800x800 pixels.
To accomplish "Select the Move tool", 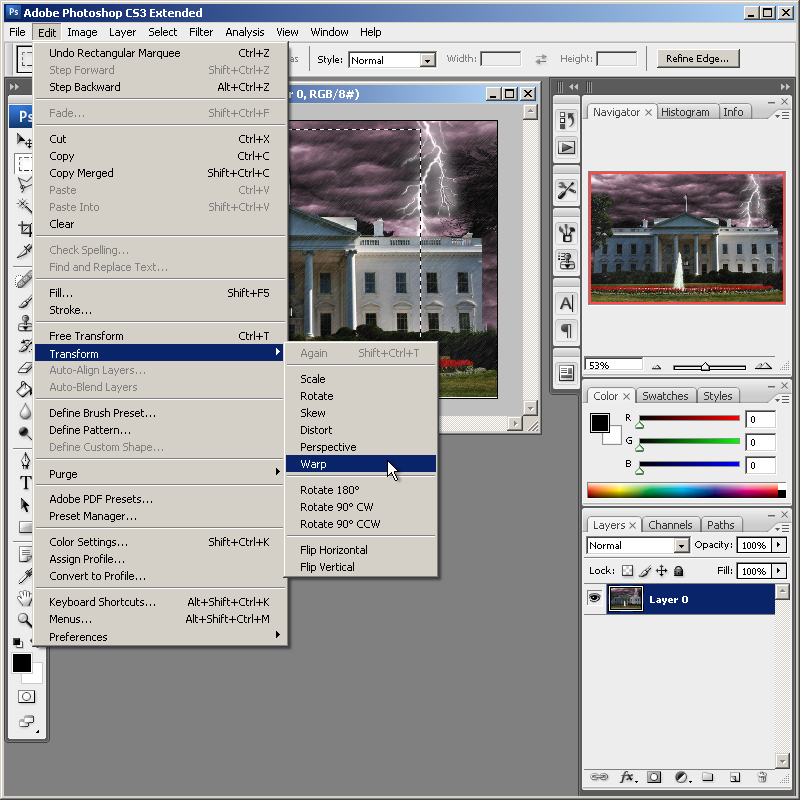I will pyautogui.click(x=24, y=140).
